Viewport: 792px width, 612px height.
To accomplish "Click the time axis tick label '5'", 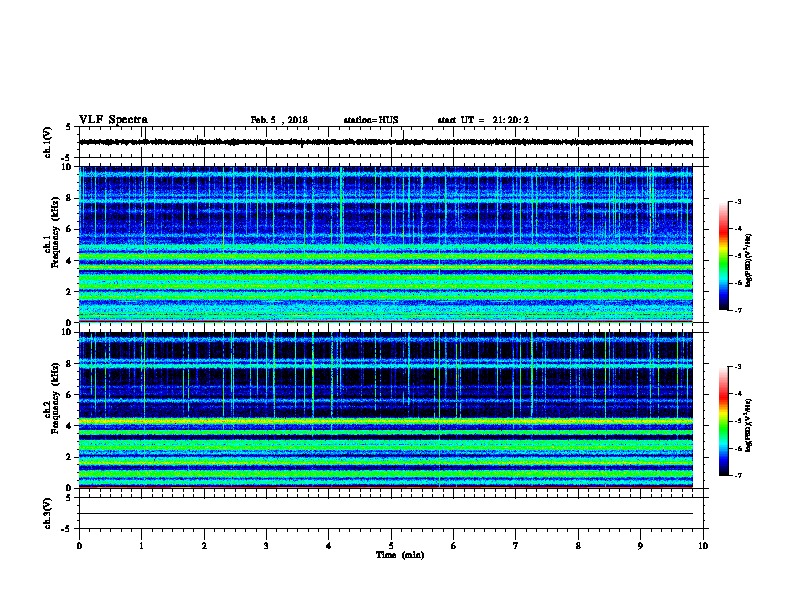I will pyautogui.click(x=391, y=546).
